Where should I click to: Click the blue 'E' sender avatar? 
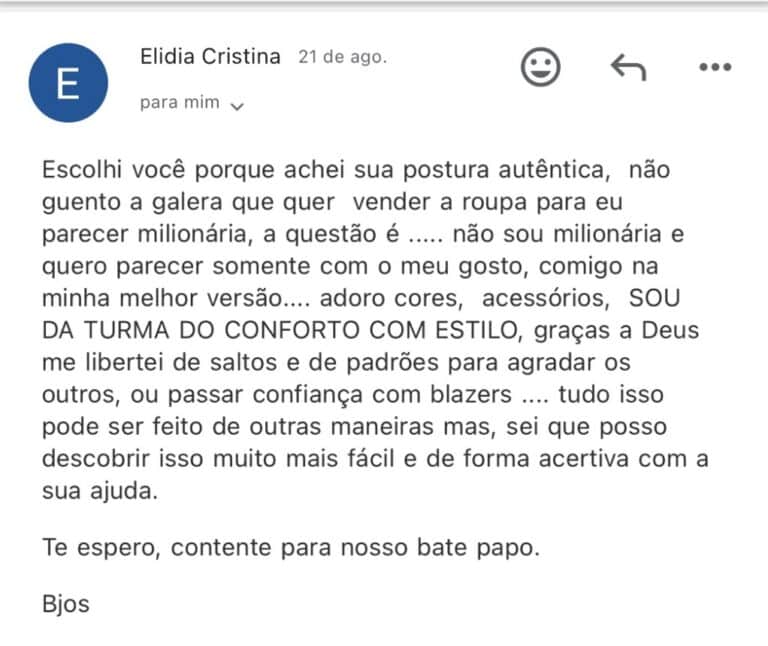tap(68, 83)
